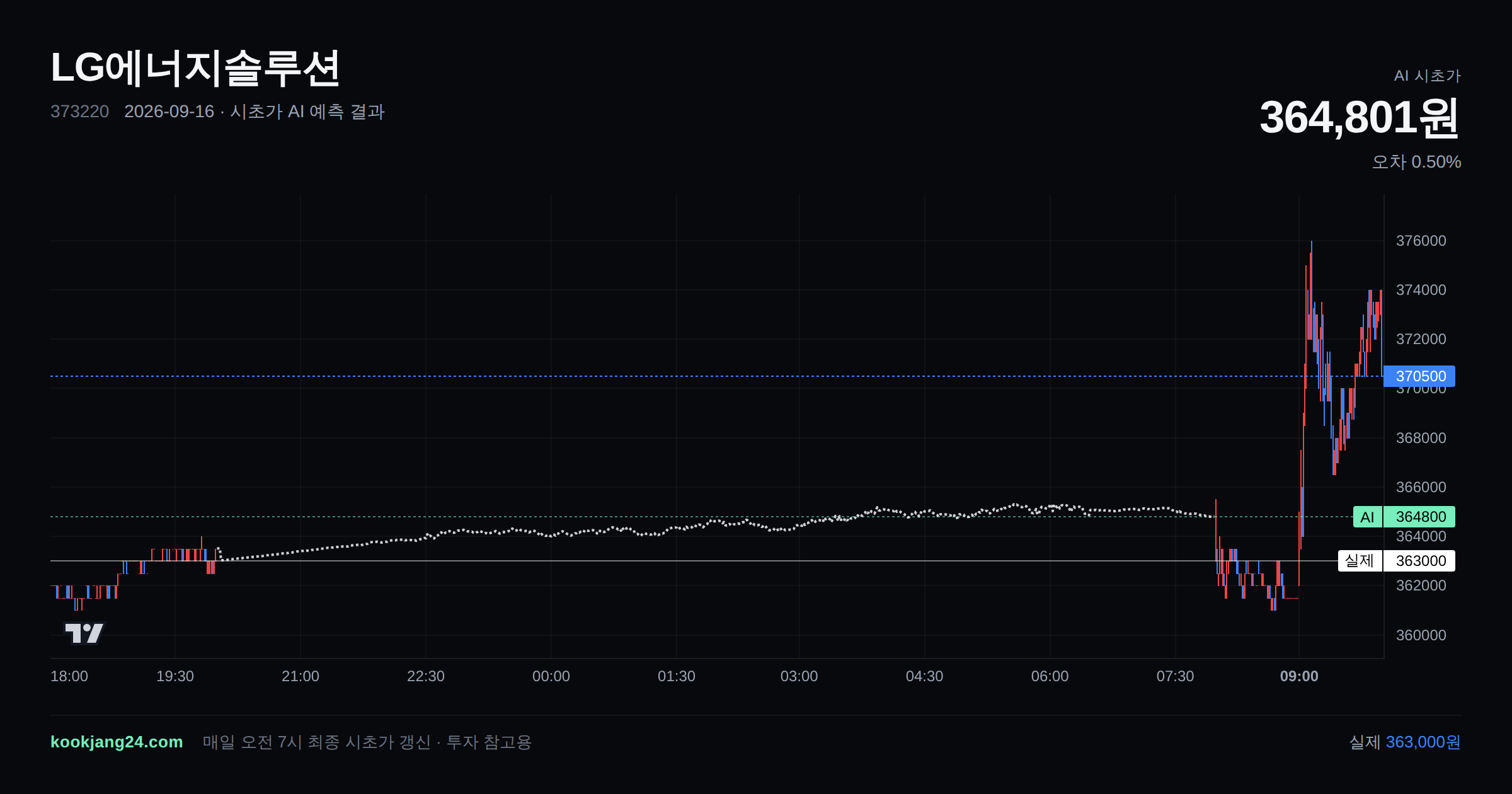Click the TradingView logo icon
The image size is (1512, 794).
pyautogui.click(x=84, y=633)
